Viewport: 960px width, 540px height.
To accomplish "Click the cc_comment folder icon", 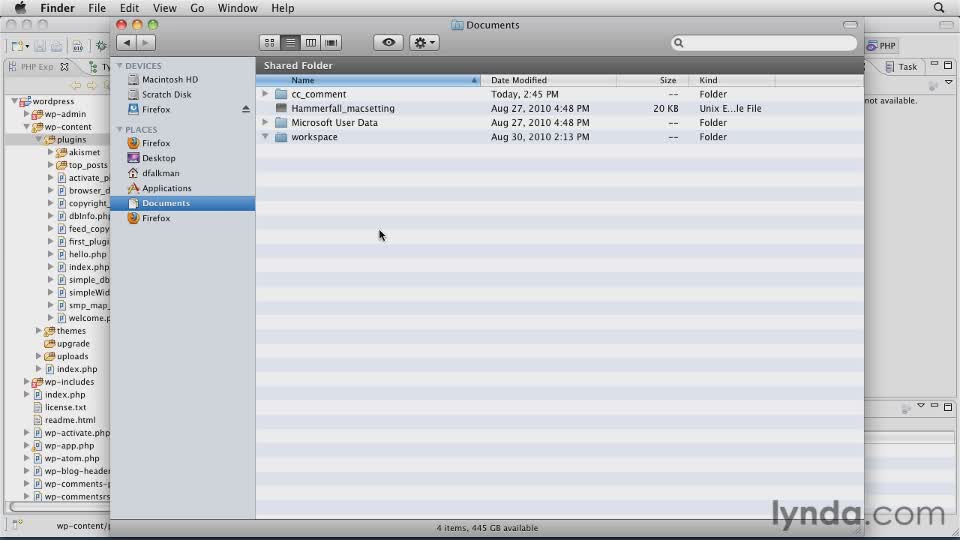I will (281, 94).
